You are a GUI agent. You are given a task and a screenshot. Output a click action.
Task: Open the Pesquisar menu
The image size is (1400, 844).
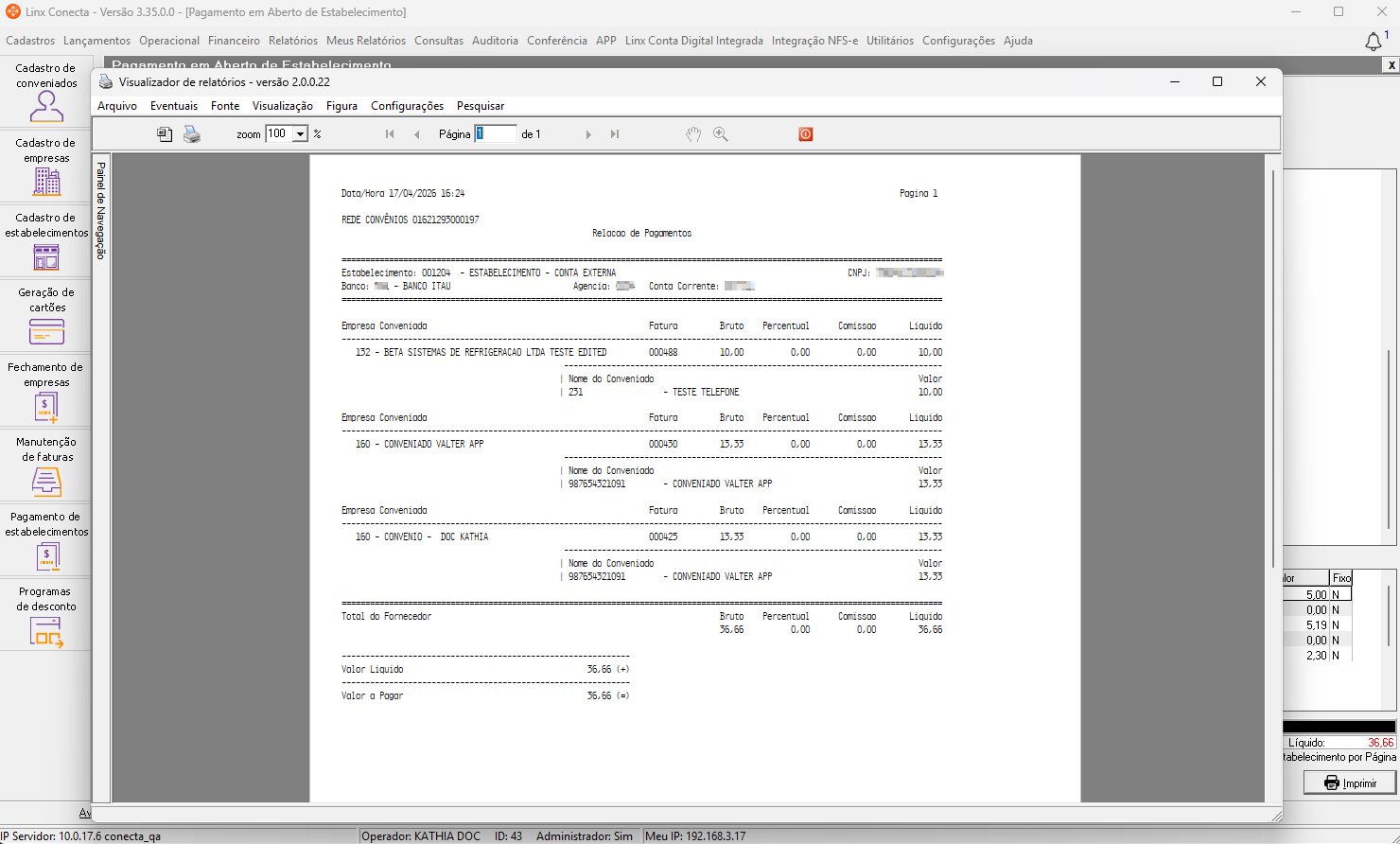(481, 106)
